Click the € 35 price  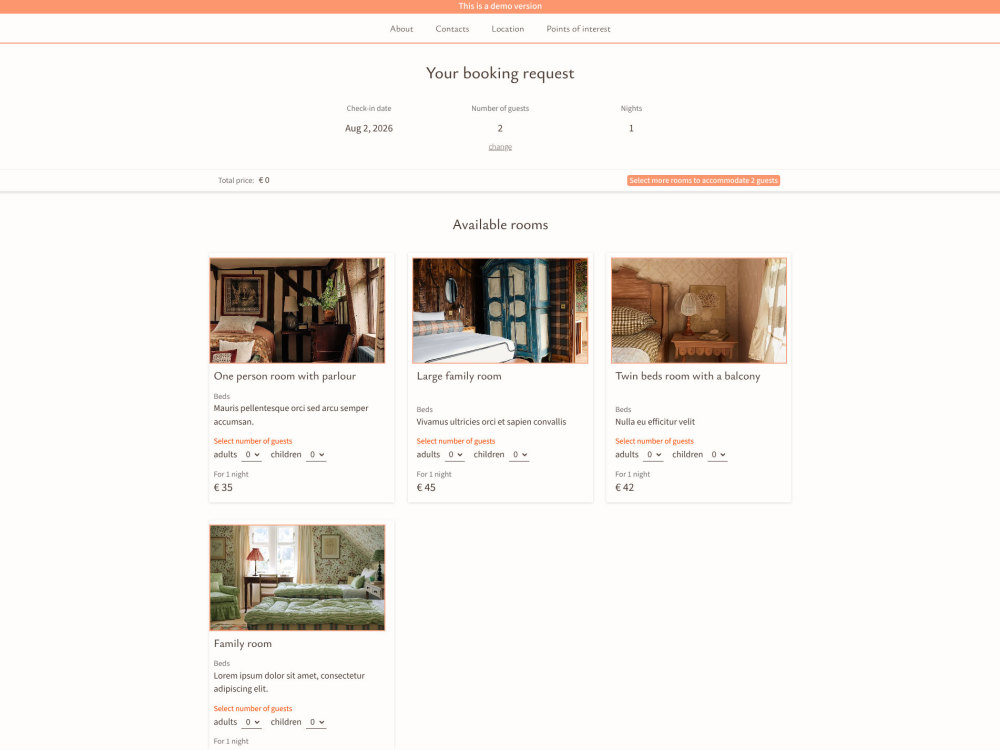pos(223,487)
